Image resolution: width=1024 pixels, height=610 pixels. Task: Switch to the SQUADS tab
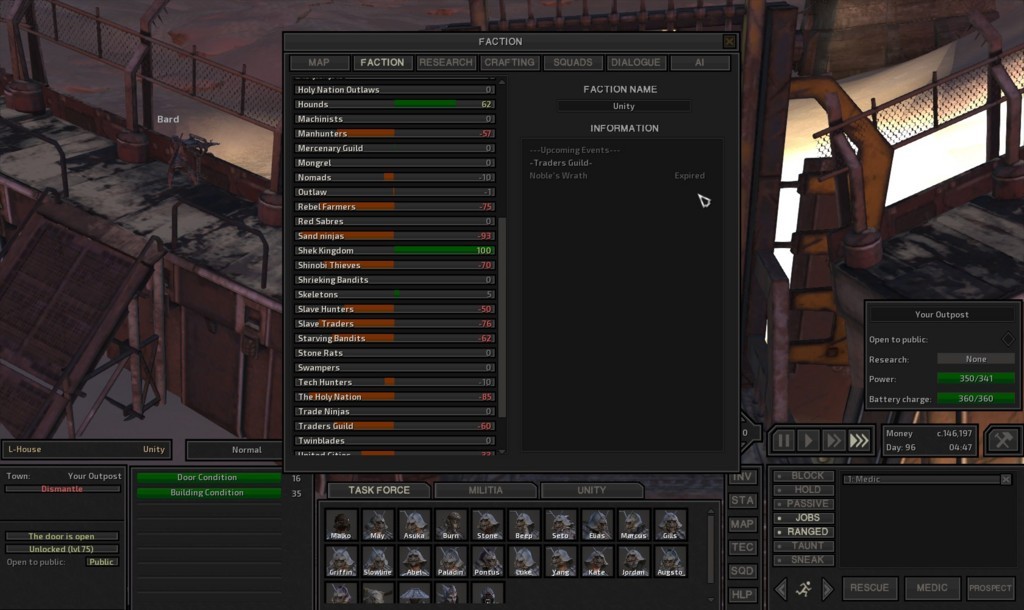(x=573, y=63)
